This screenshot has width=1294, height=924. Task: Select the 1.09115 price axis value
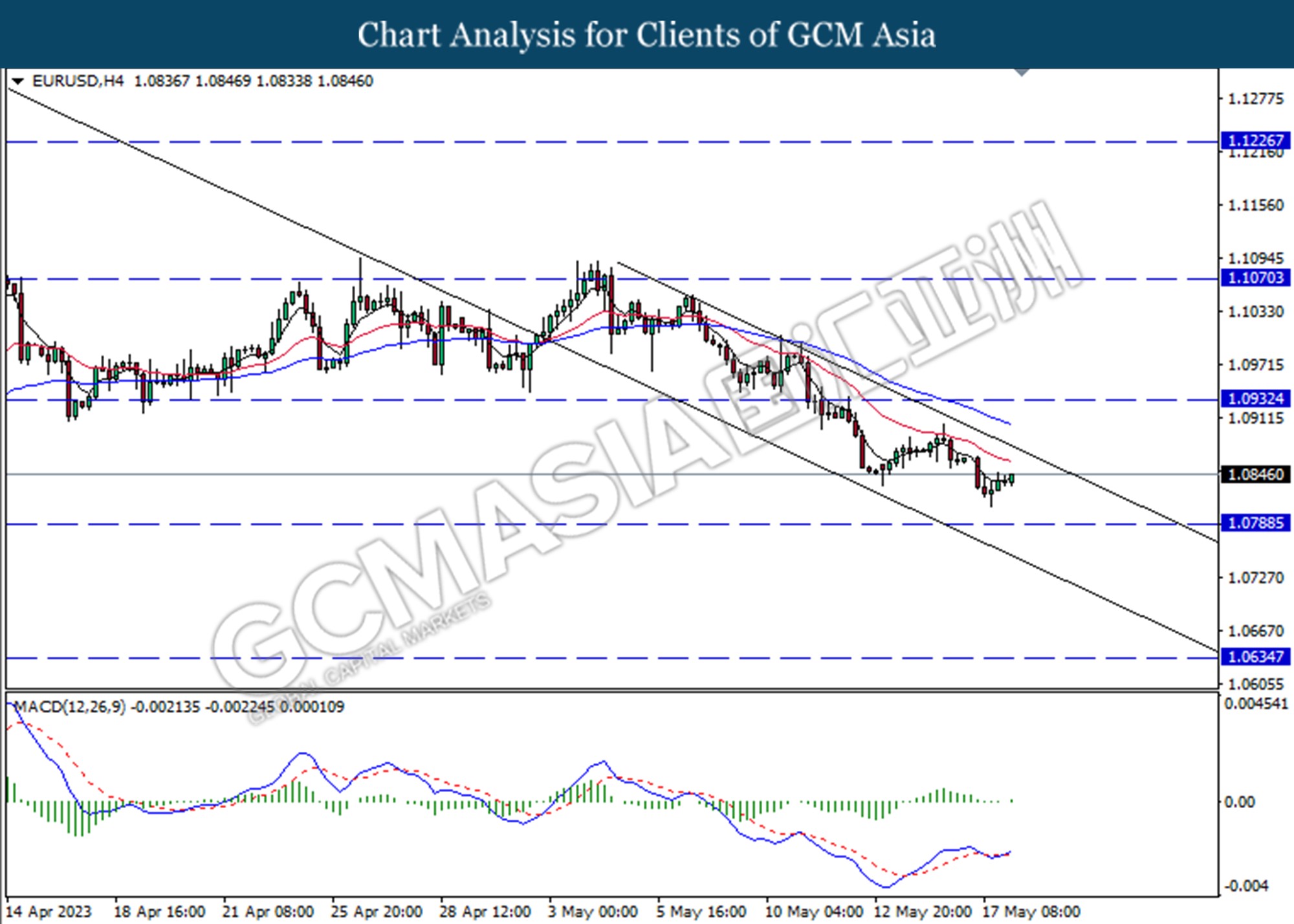[1255, 418]
